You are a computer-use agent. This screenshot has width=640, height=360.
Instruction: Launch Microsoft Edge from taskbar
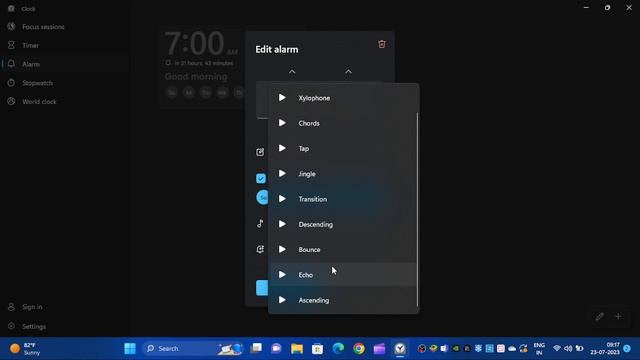pos(338,349)
